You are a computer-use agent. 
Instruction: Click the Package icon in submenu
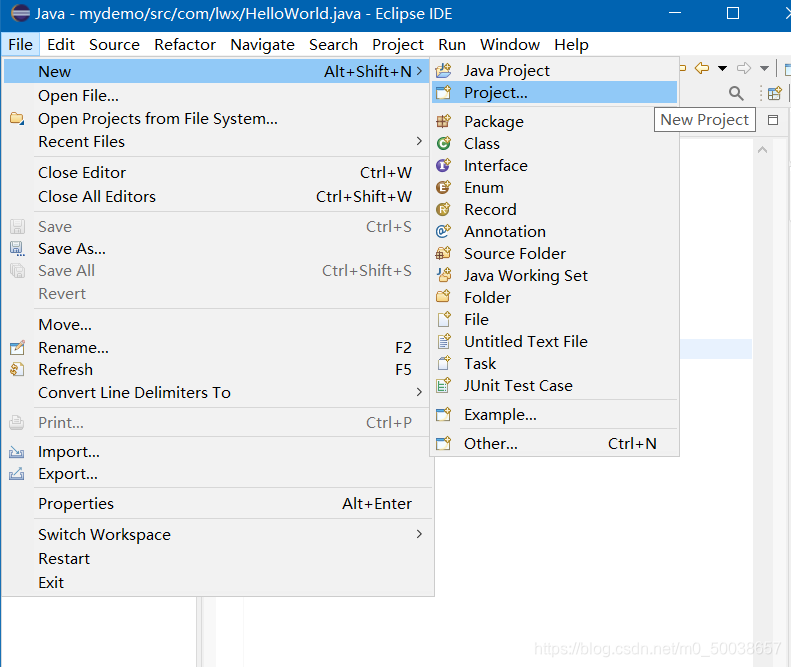pyautogui.click(x=443, y=122)
